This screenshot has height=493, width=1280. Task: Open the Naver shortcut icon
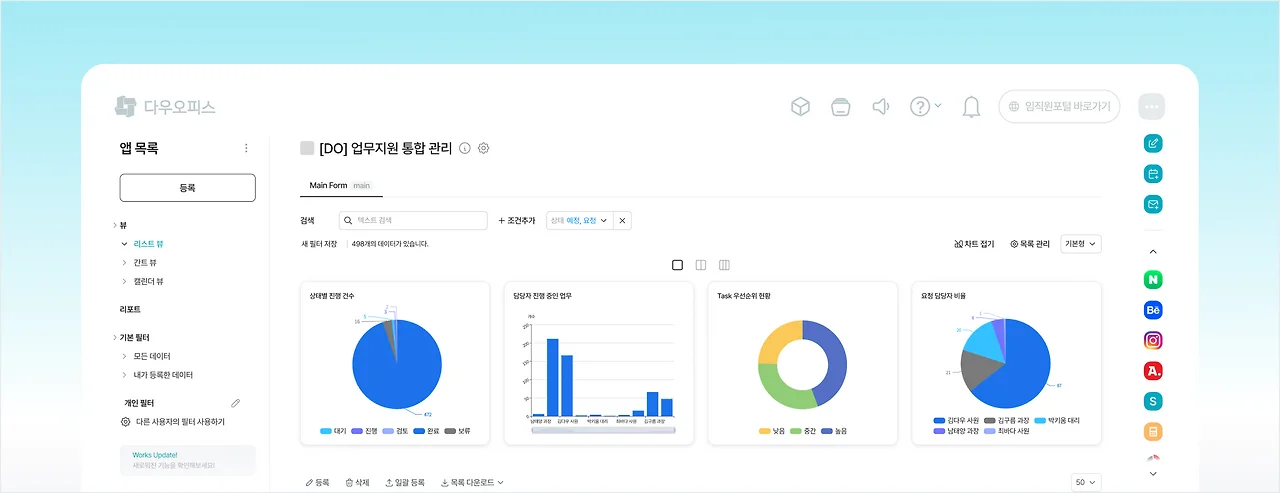[1153, 280]
